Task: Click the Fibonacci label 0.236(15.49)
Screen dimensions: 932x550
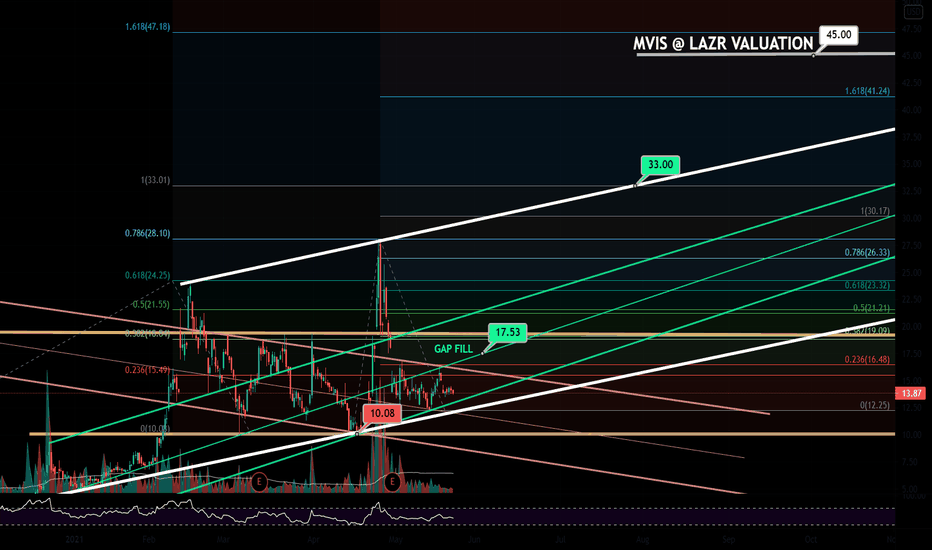Action: (x=147, y=370)
